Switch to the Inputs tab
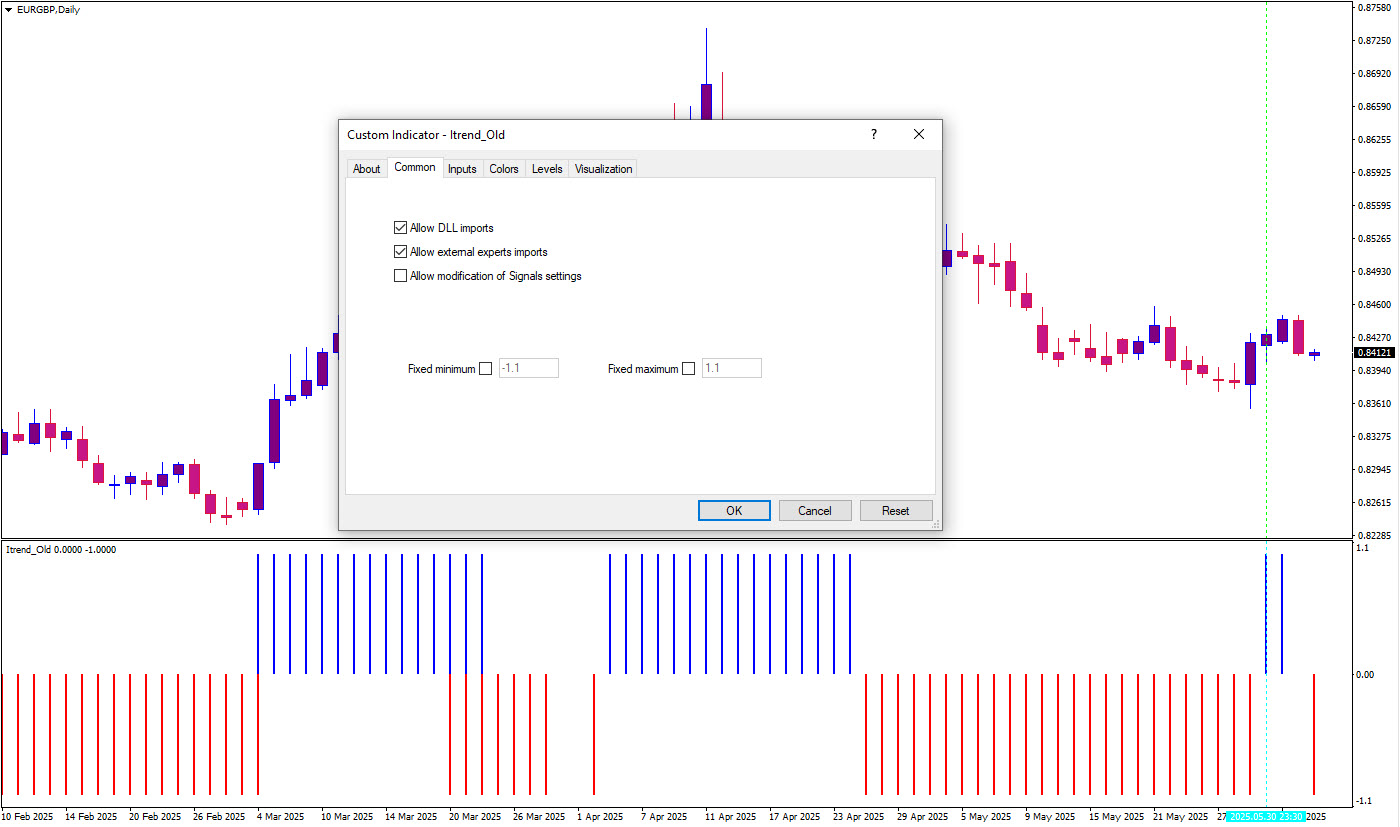Viewport: 1400px width, 827px height. point(462,169)
